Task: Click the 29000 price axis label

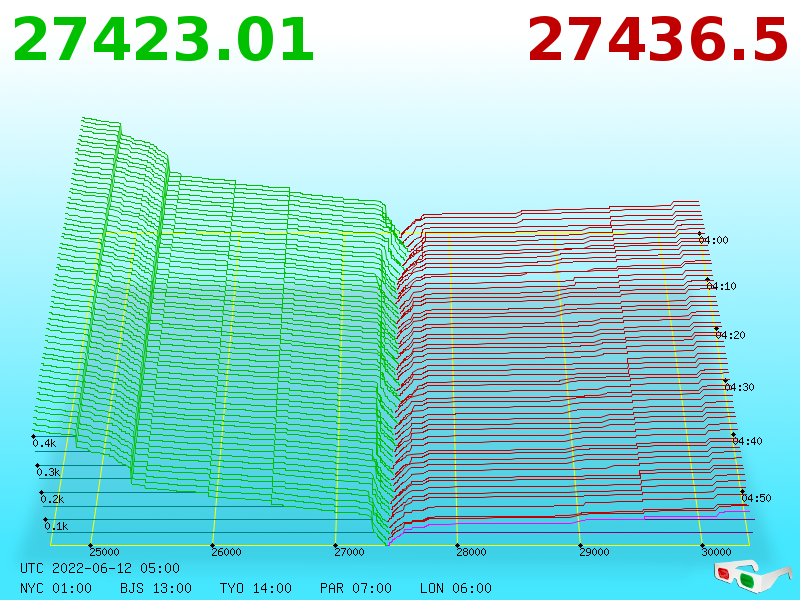Action: click(594, 552)
